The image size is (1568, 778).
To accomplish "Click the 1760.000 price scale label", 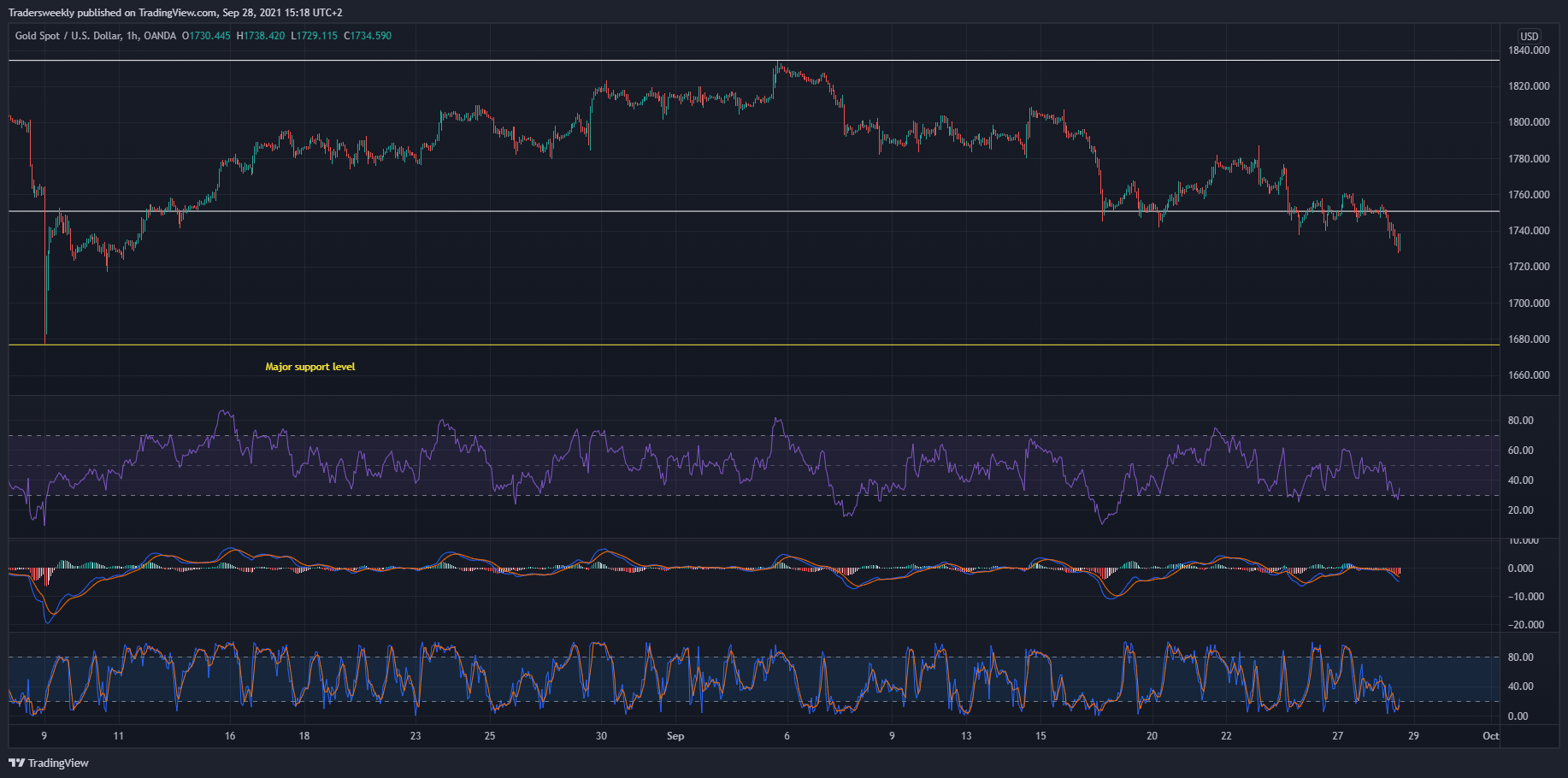I will tap(1529, 195).
